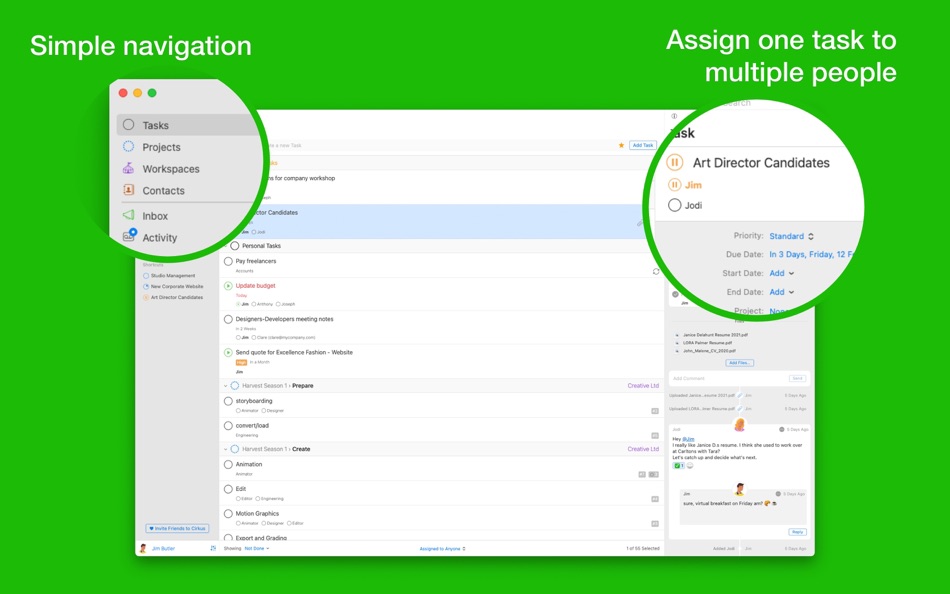Open the Assigned to Anyone selector
This screenshot has height=594, width=950.
click(442, 549)
